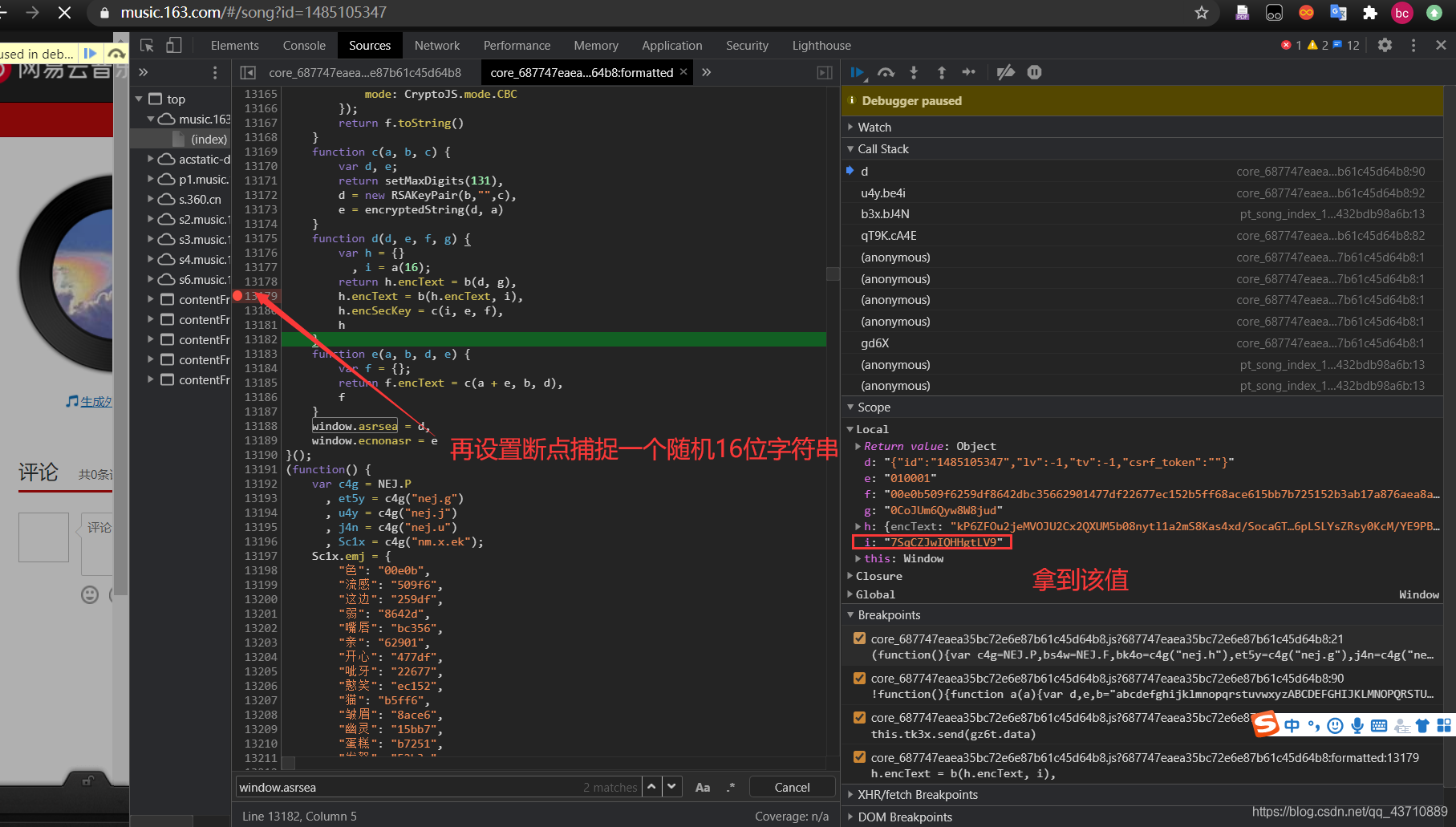
Task: Select the b3x.bJ4N call stack frame
Action: click(1142, 213)
